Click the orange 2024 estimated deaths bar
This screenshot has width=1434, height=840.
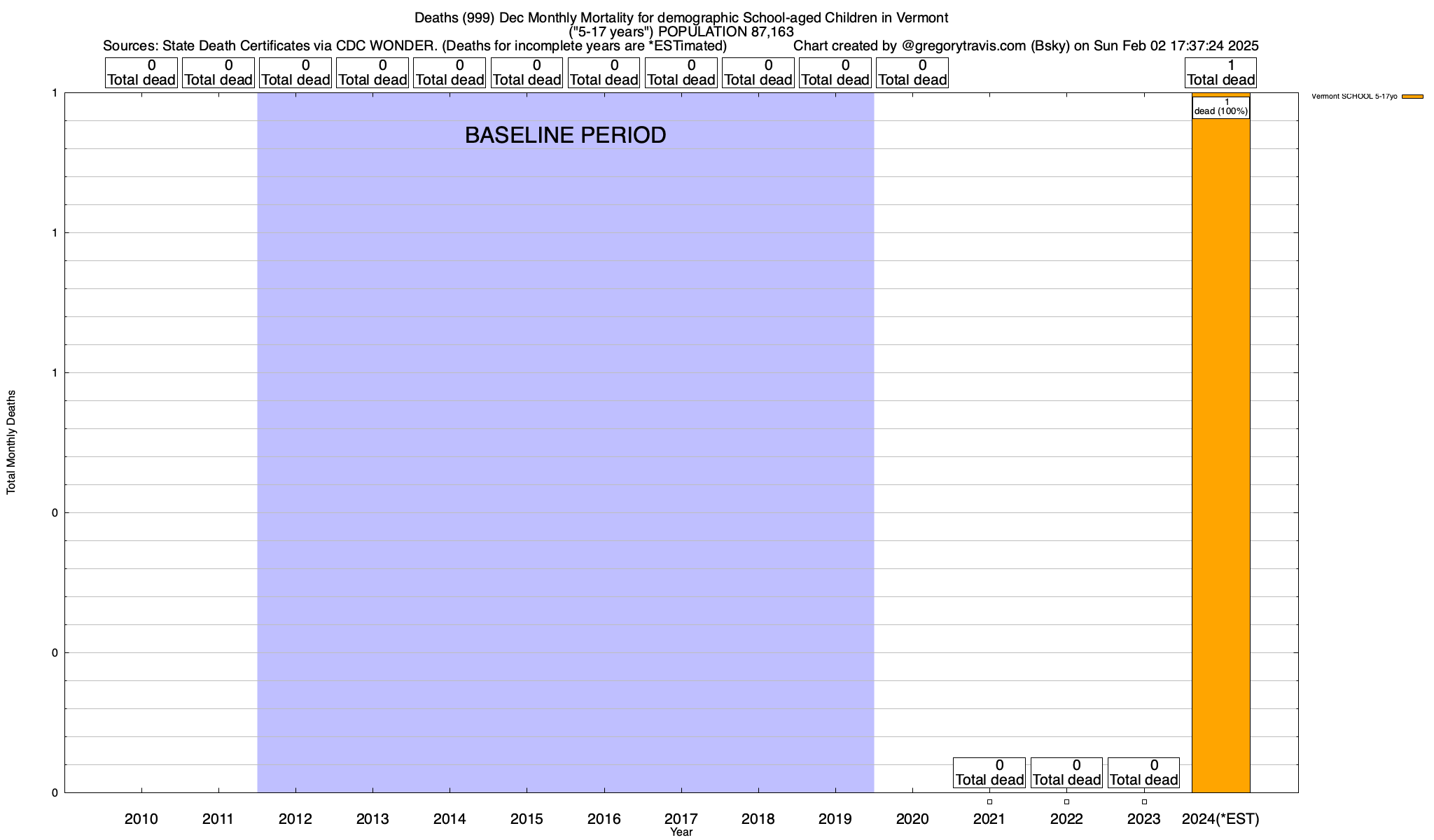pos(1220,455)
